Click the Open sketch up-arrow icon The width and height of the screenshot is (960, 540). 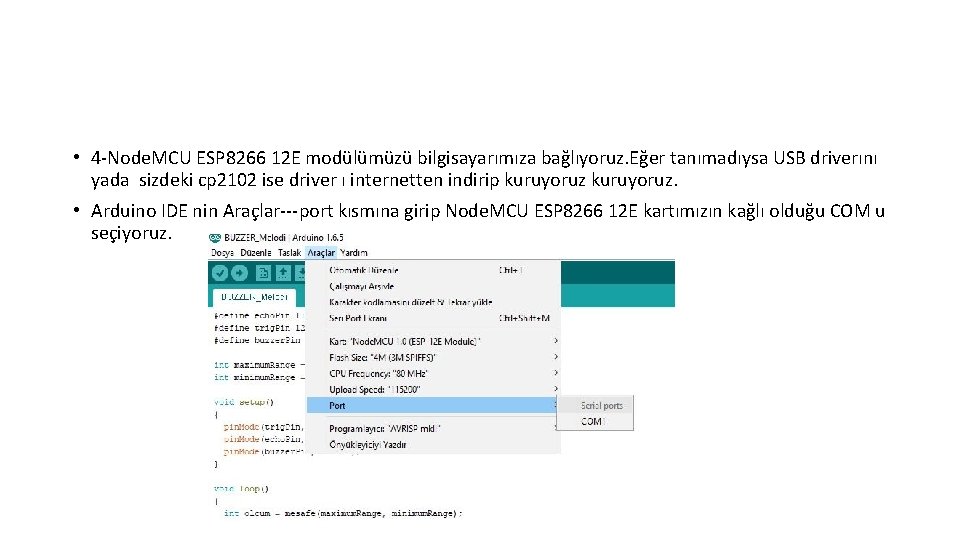tap(283, 273)
